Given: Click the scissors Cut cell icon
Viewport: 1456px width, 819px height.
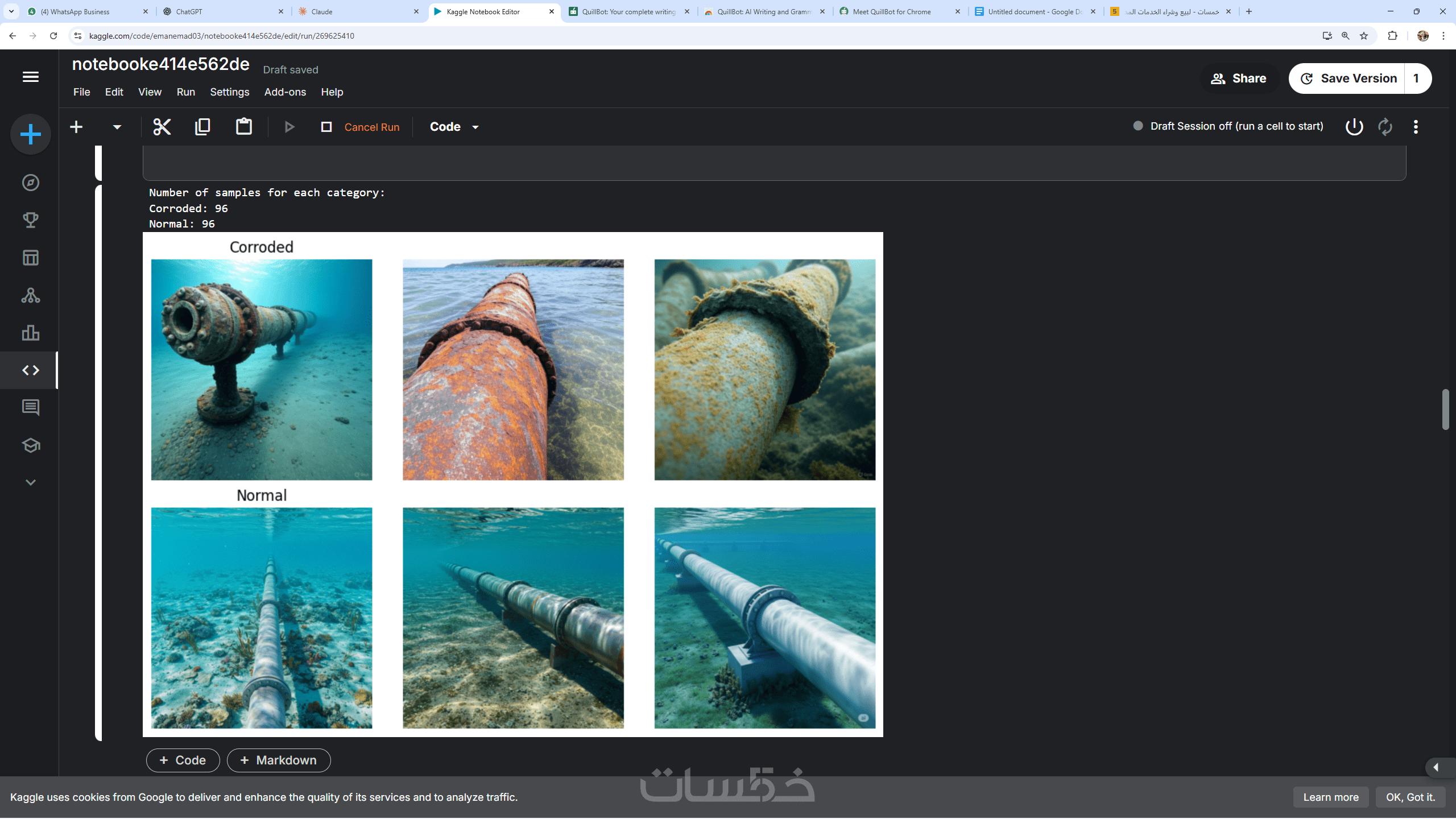Looking at the screenshot, I should tap(162, 127).
